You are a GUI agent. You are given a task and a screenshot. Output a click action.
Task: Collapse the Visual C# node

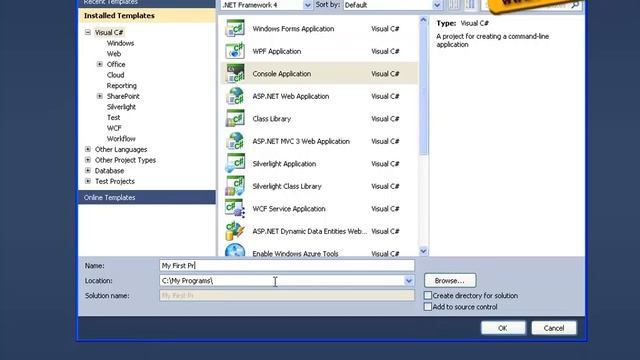pos(88,32)
